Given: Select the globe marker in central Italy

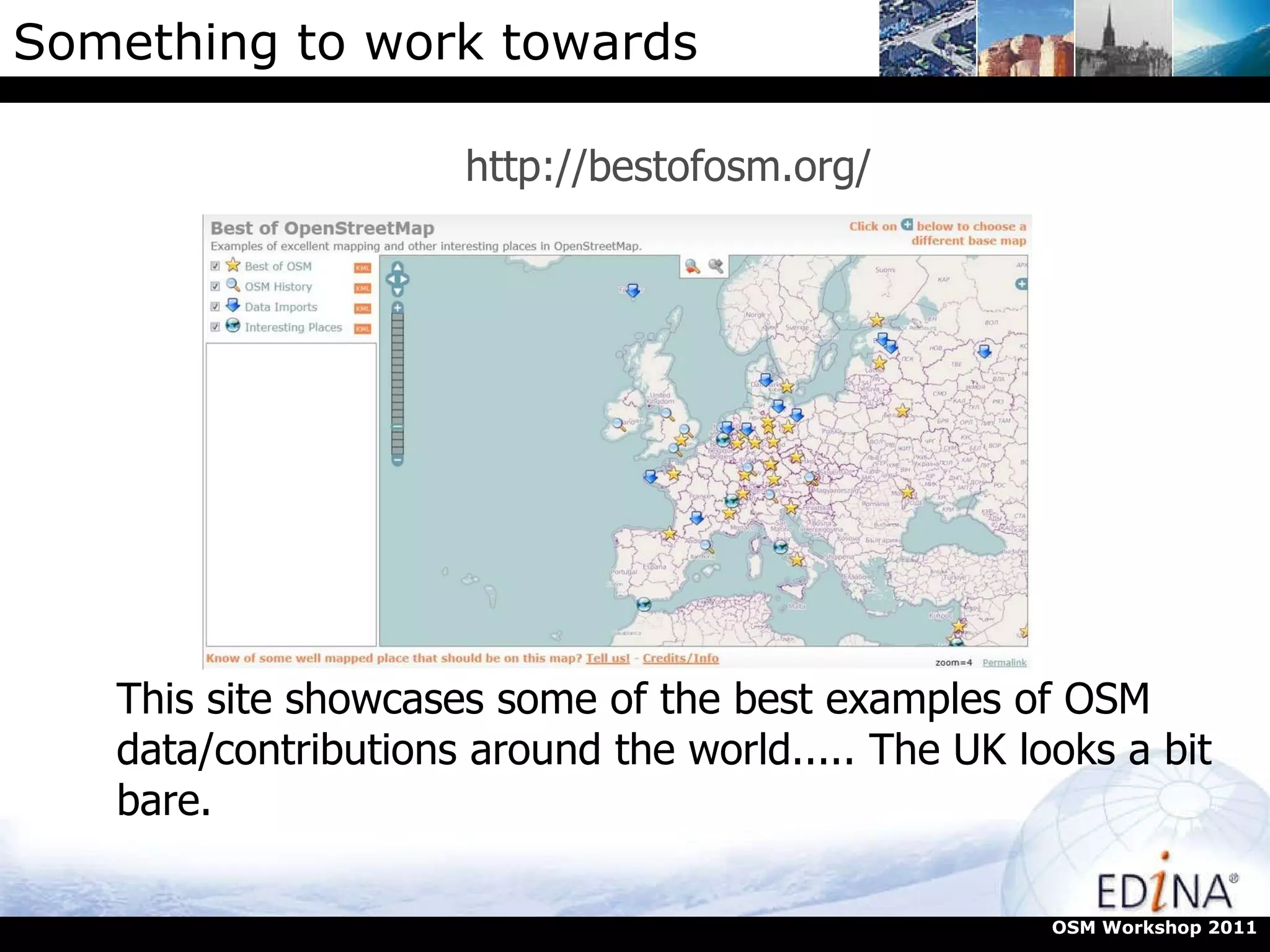Looking at the screenshot, I should (781, 547).
